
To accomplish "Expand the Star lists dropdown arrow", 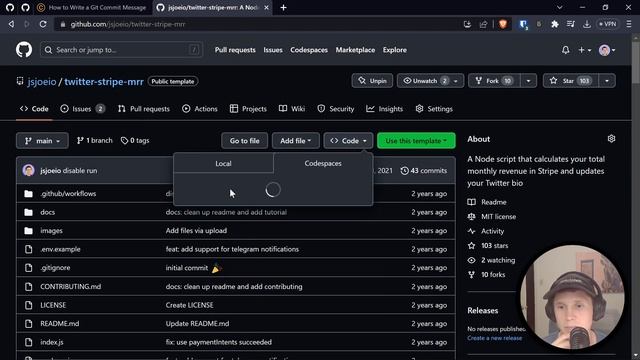I will click(x=607, y=81).
